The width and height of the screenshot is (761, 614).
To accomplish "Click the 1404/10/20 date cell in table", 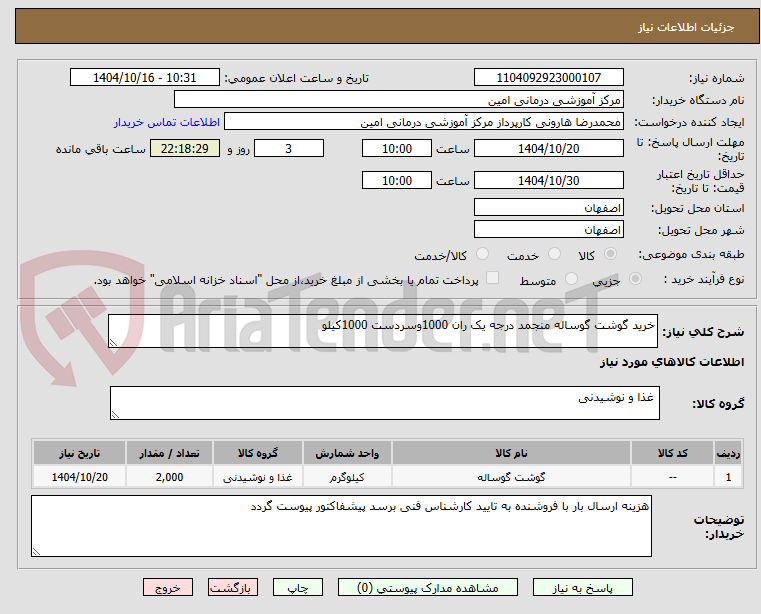I will pyautogui.click(x=80, y=477).
